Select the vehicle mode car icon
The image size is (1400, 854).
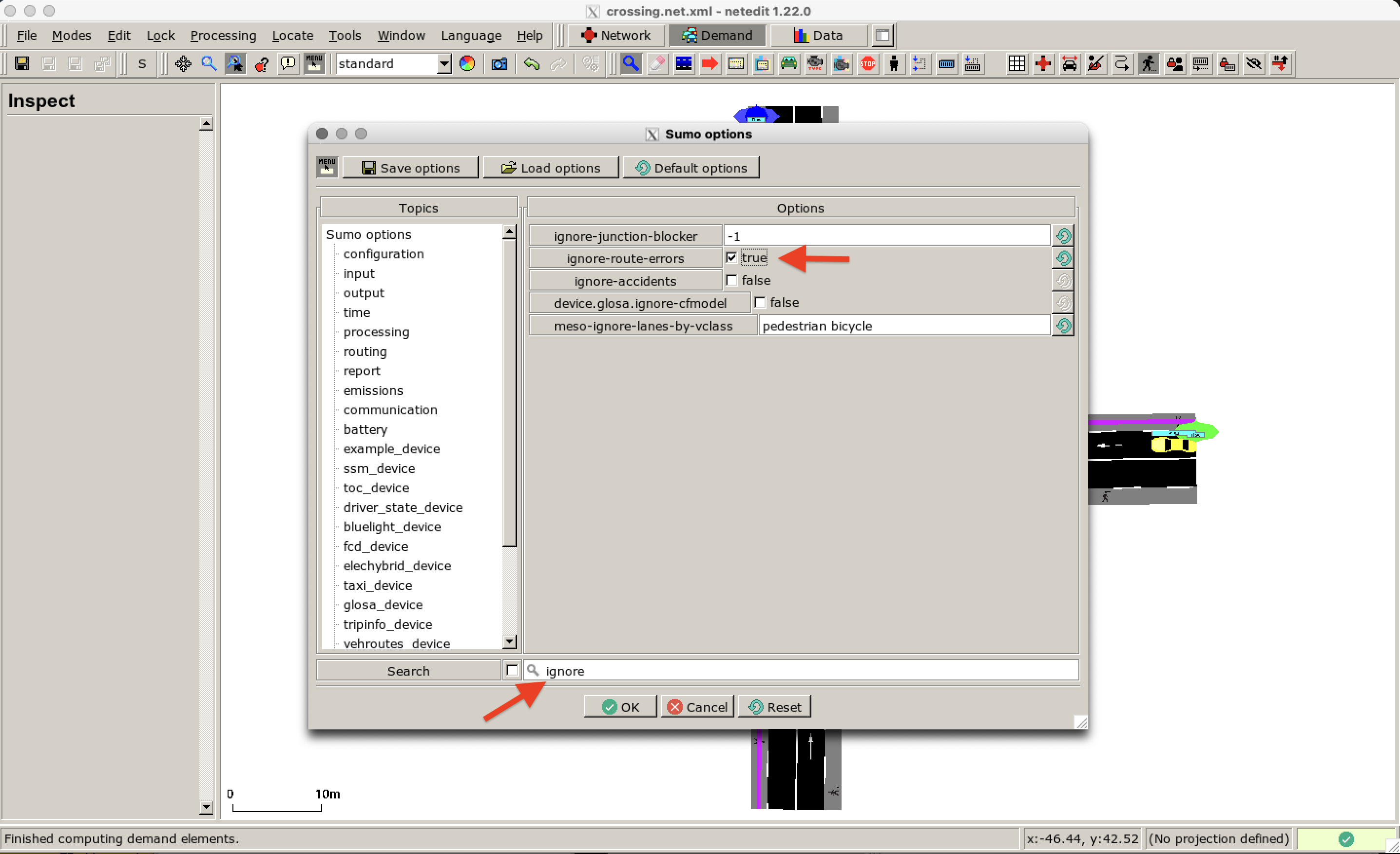click(x=788, y=64)
